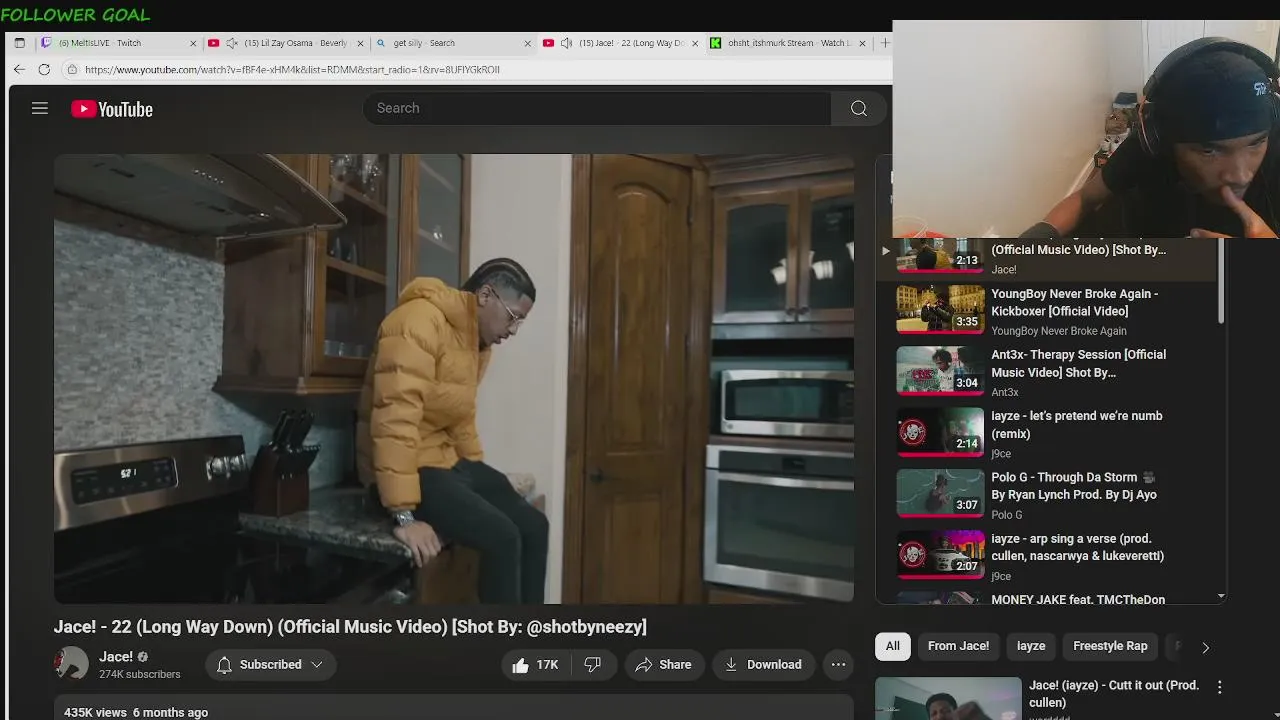Switch to the MeltisLIVE Twitch tab

[x=118, y=43]
